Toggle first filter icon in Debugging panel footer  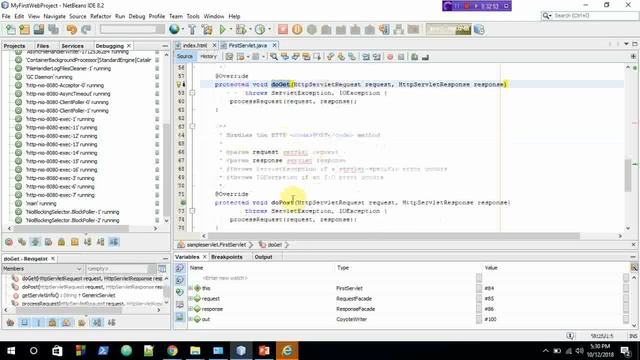pos(9,242)
